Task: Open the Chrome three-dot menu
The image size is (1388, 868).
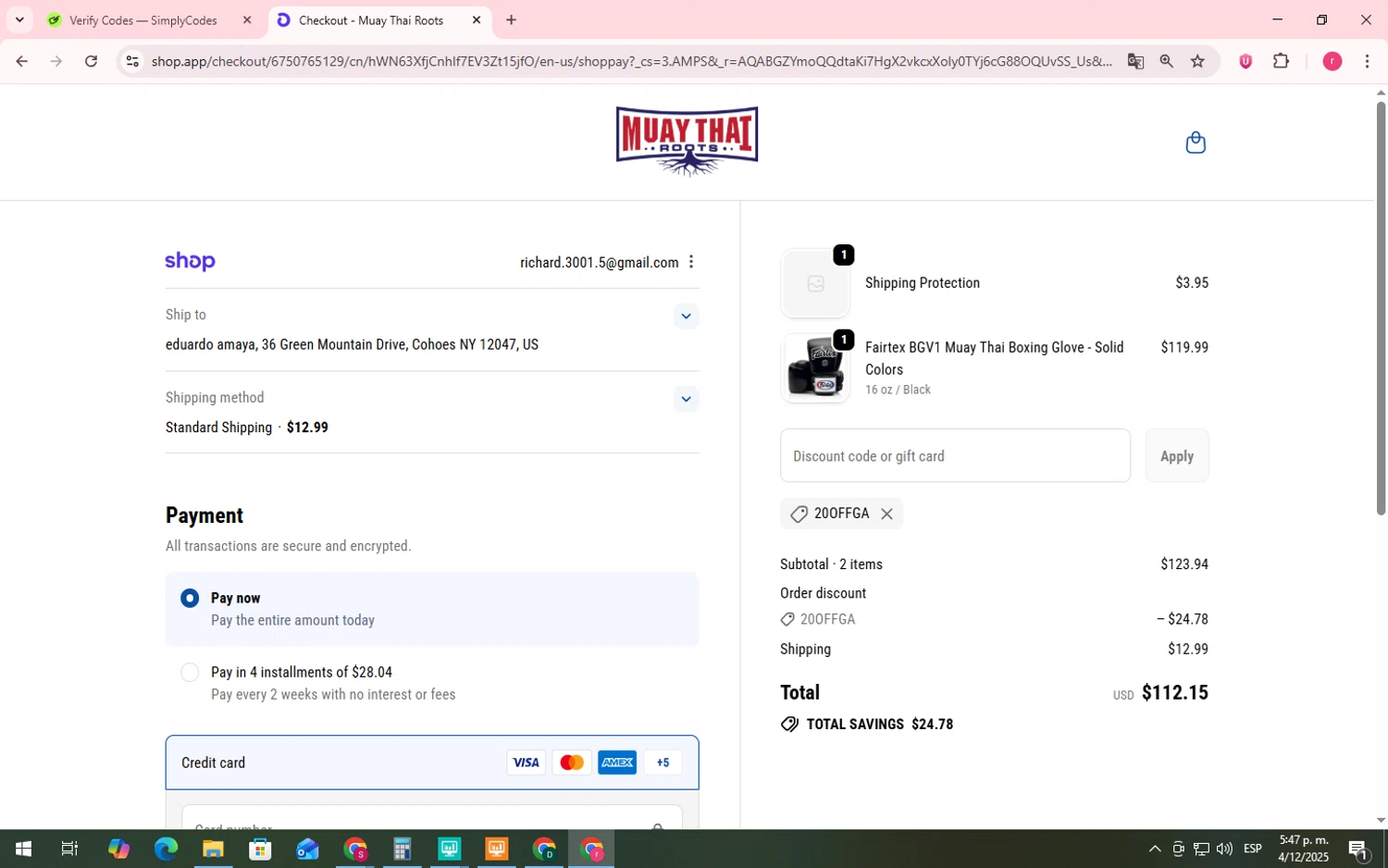Action: click(1367, 61)
